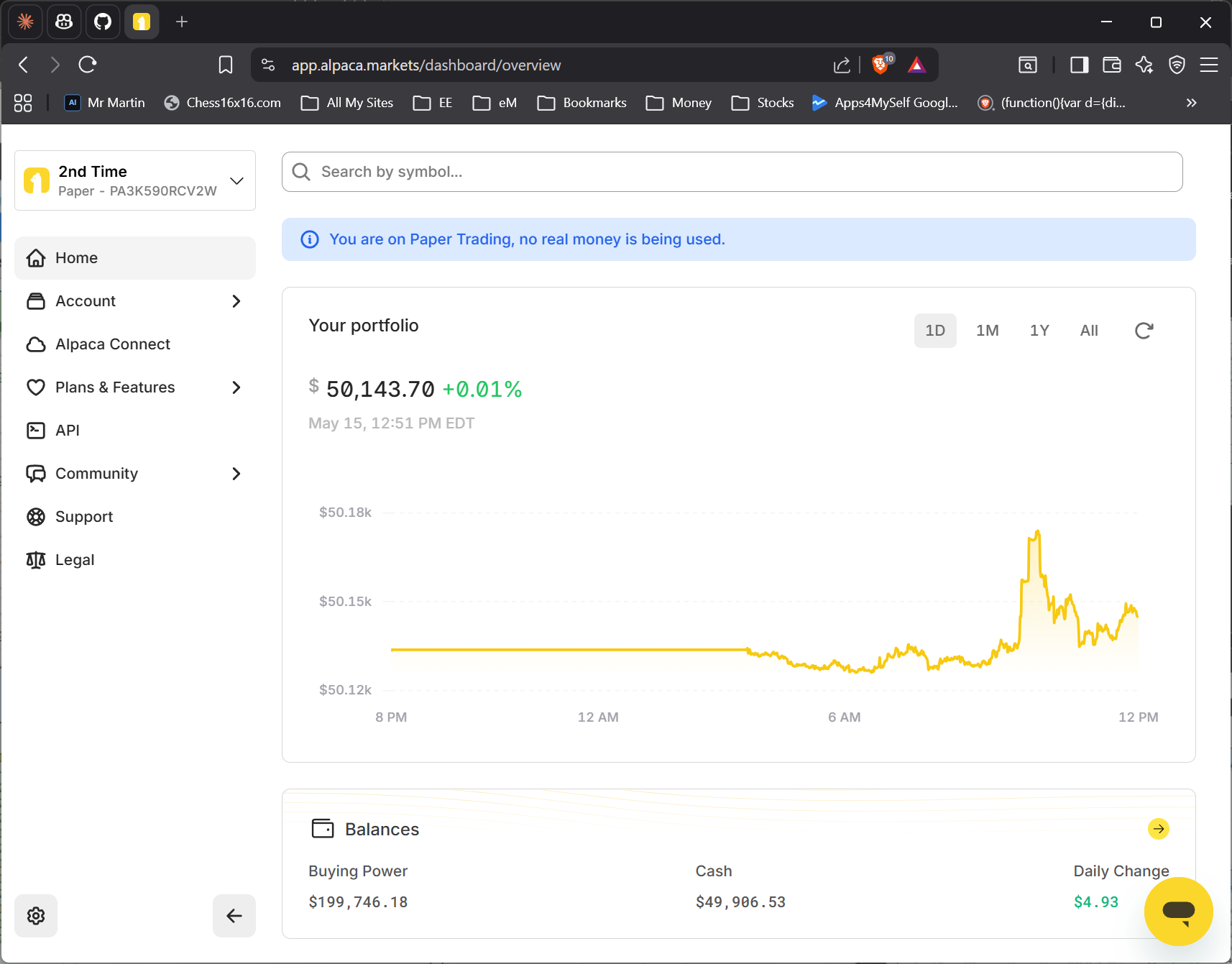Toggle the browser sidebar panel
This screenshot has height=964, width=1232.
pyautogui.click(x=1079, y=65)
